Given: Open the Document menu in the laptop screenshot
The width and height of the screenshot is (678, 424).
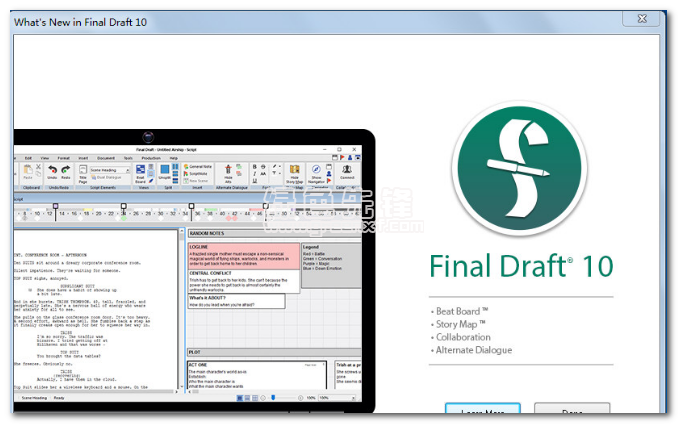Looking at the screenshot, I should (106, 158).
